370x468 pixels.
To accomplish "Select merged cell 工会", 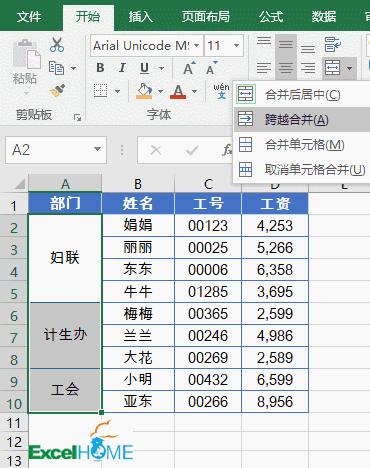I will click(x=65, y=390).
